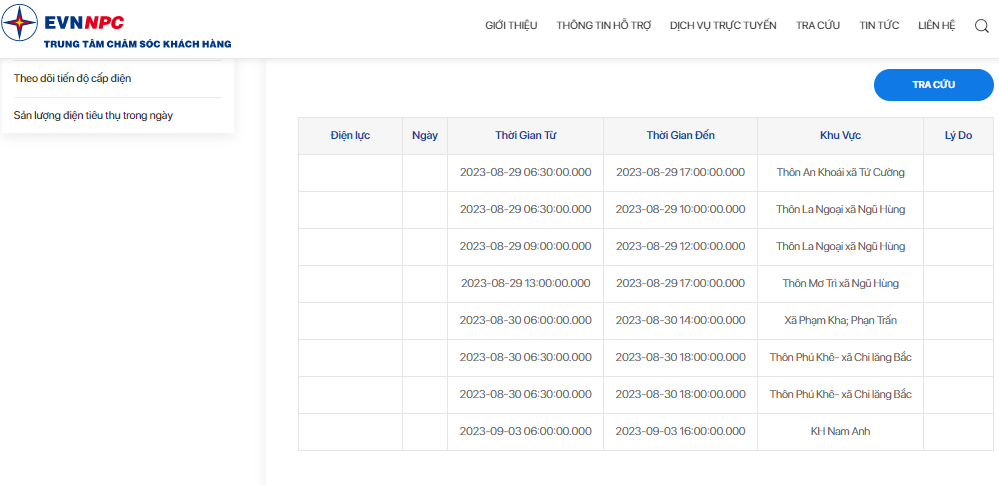Click the Khu Vực column header

point(840,136)
